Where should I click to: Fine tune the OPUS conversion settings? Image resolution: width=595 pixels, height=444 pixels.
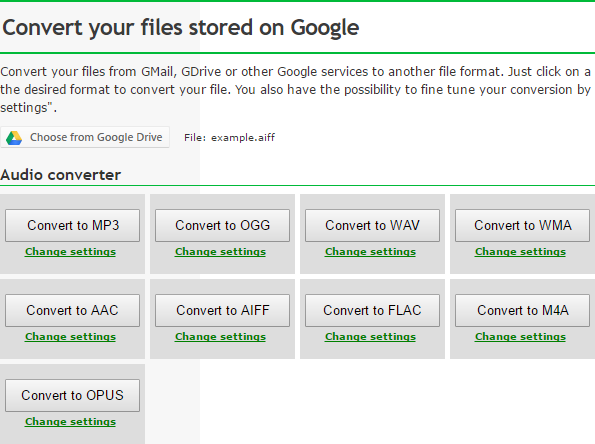(71, 422)
